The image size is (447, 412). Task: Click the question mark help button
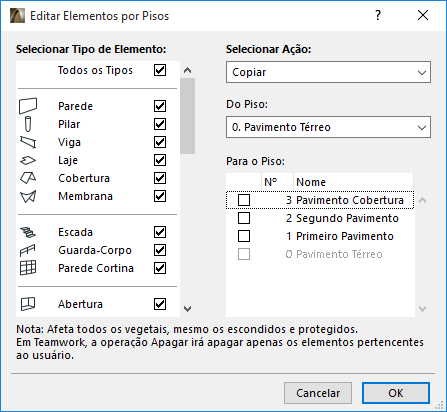click(378, 15)
